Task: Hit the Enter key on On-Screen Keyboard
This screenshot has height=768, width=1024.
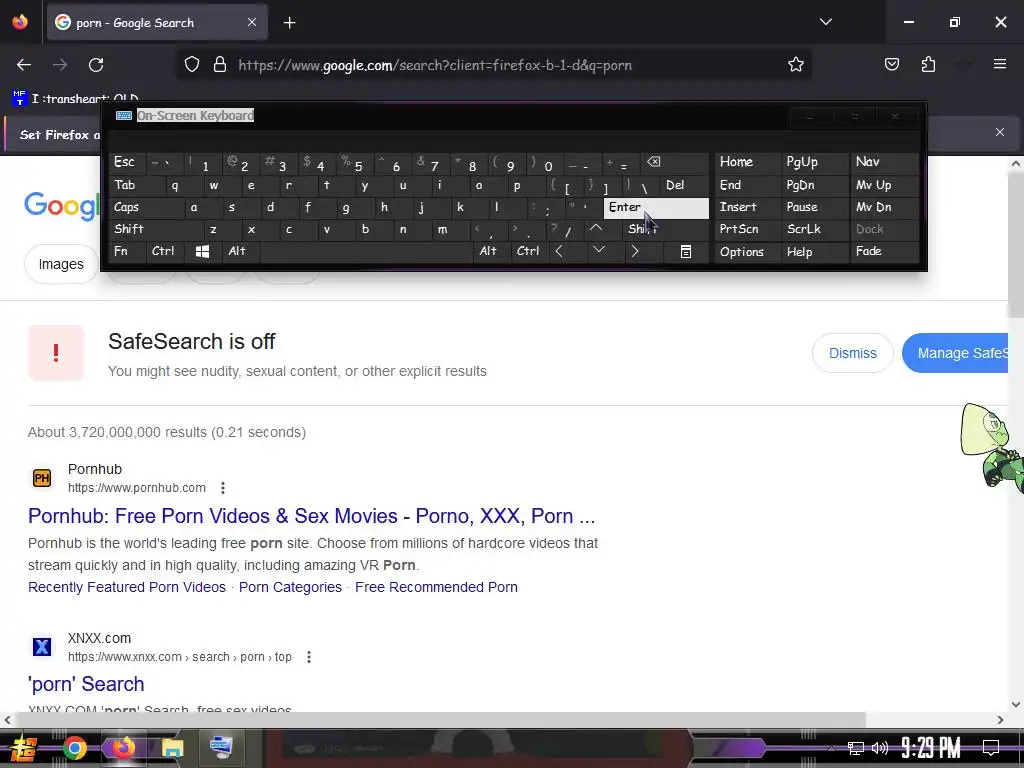Action: coord(656,208)
